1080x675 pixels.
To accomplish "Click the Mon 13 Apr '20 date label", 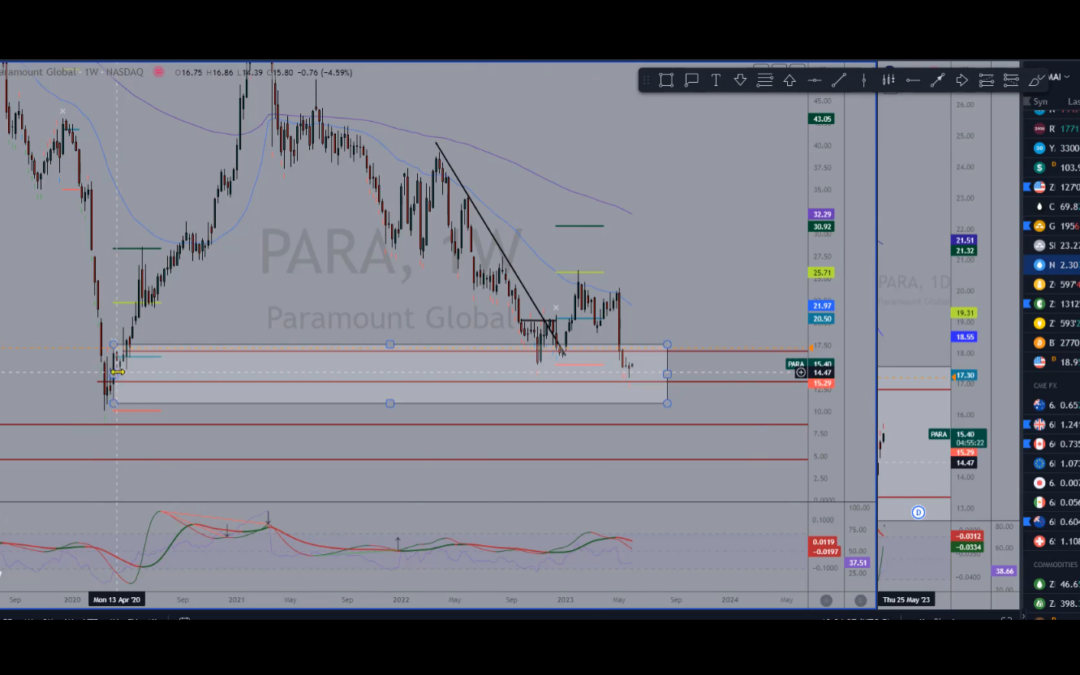I will pos(116,600).
